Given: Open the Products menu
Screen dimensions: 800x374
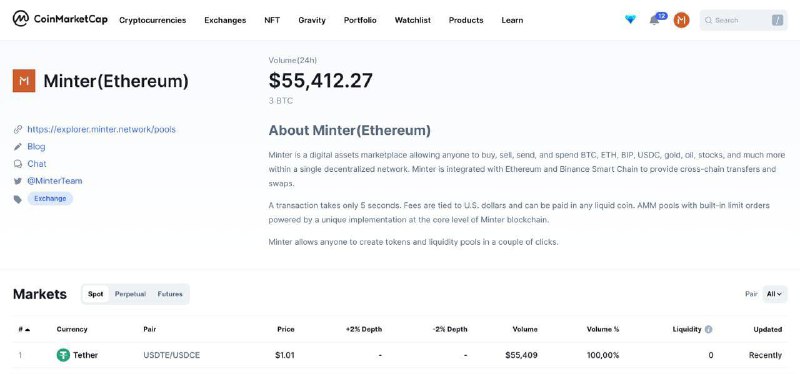Looking at the screenshot, I should pyautogui.click(x=466, y=20).
